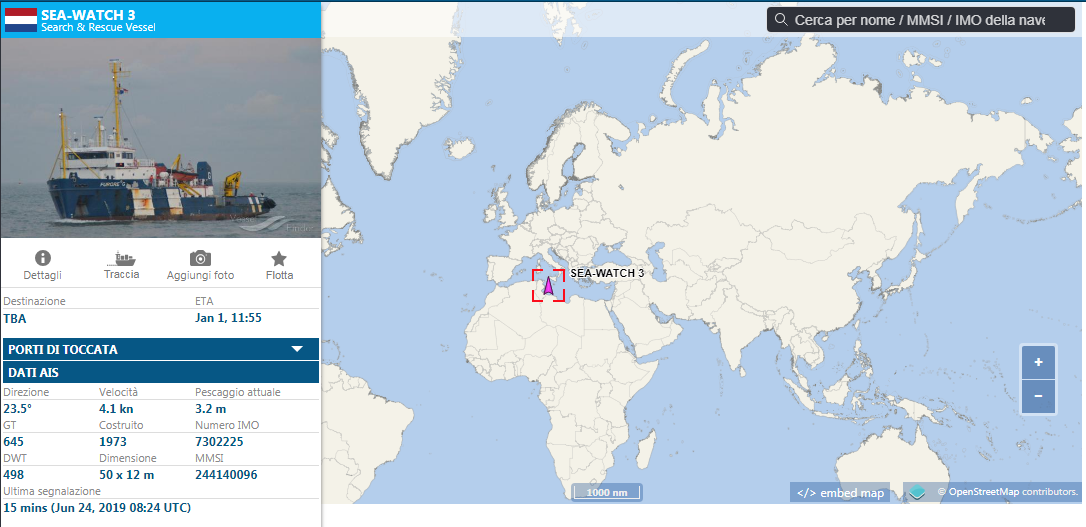Viewport: 1086px width, 527px height.
Task: Click the SEA-WATCH 3 map label
Action: [x=607, y=274]
